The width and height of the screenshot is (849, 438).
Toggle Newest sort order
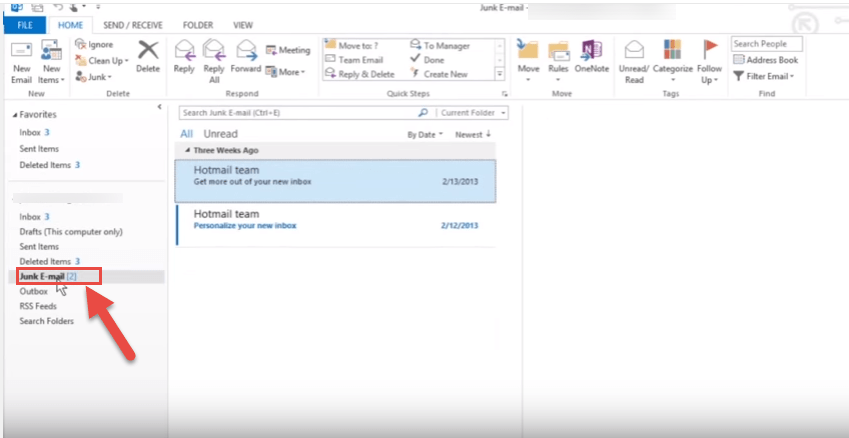(x=473, y=134)
